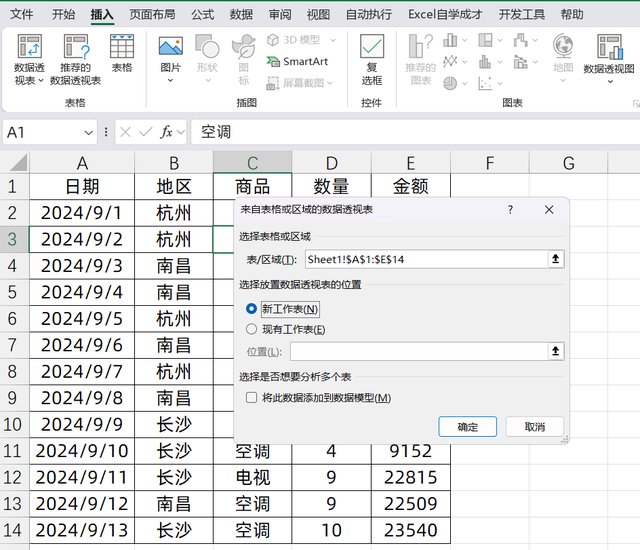The image size is (640, 550).
Task: Select row 3 header
Action: [x=13, y=240]
